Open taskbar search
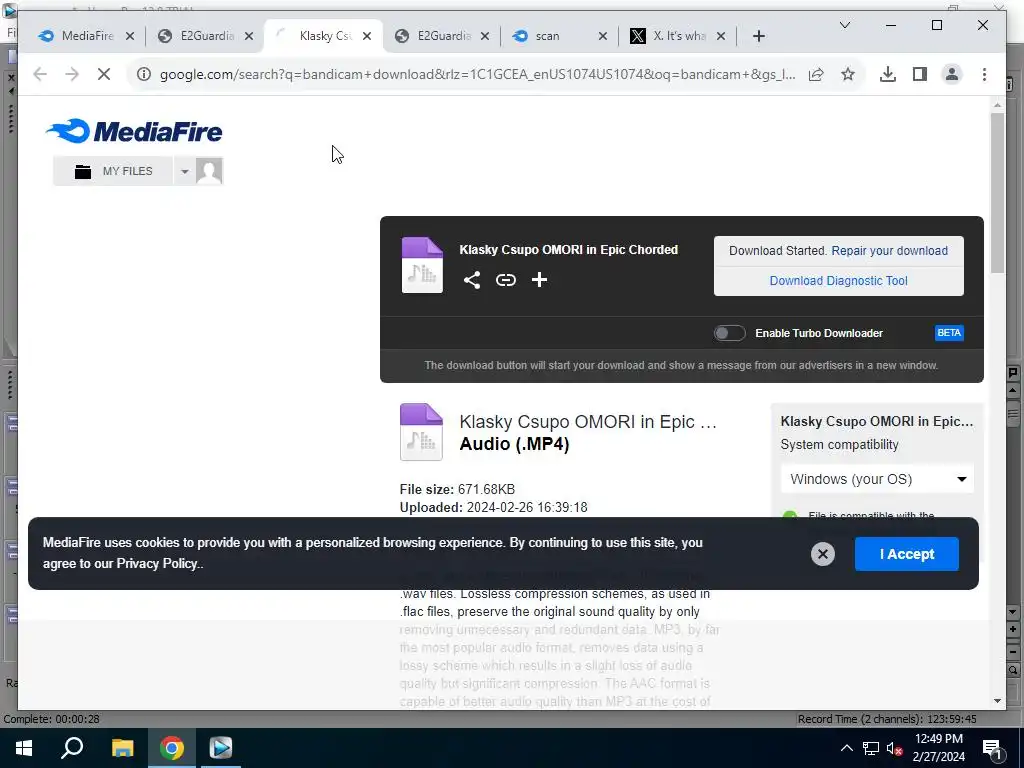 72,748
